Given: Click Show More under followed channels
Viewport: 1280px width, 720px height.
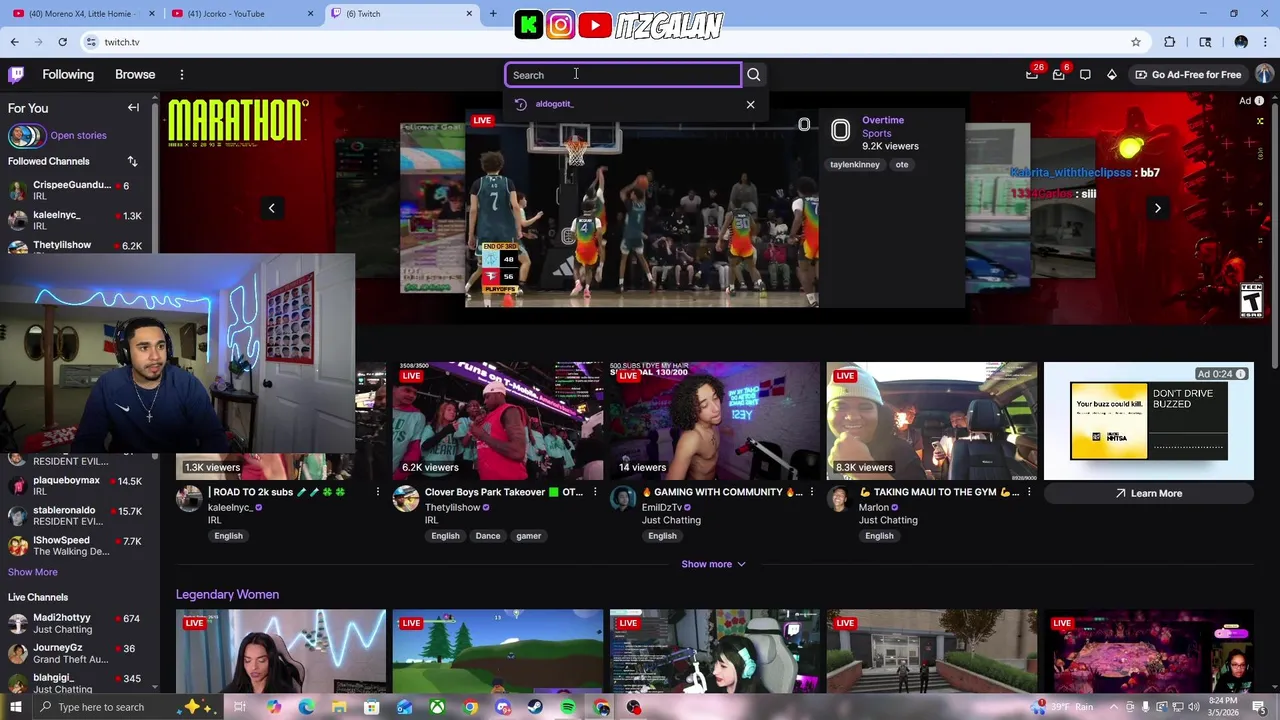Looking at the screenshot, I should point(33,572).
